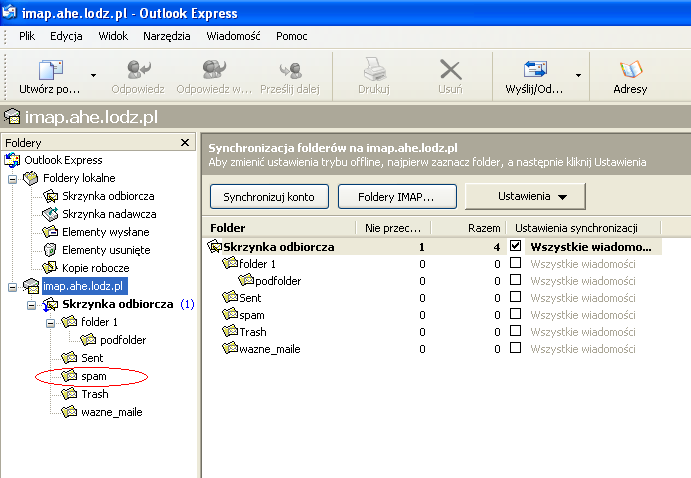Open the Narzędzia menu
Viewport: 691px width, 478px height.
pyautogui.click(x=167, y=36)
